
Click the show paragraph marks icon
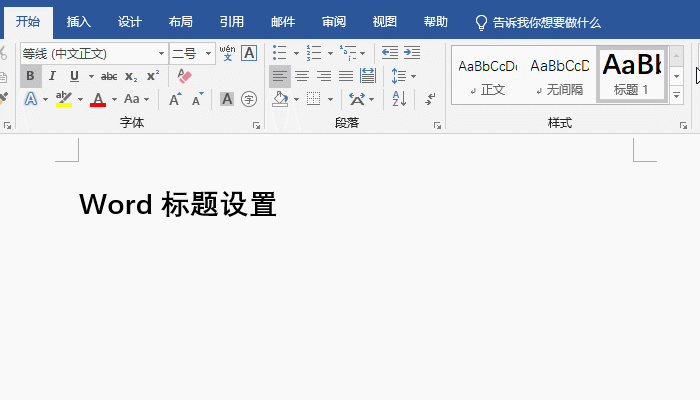tap(430, 99)
